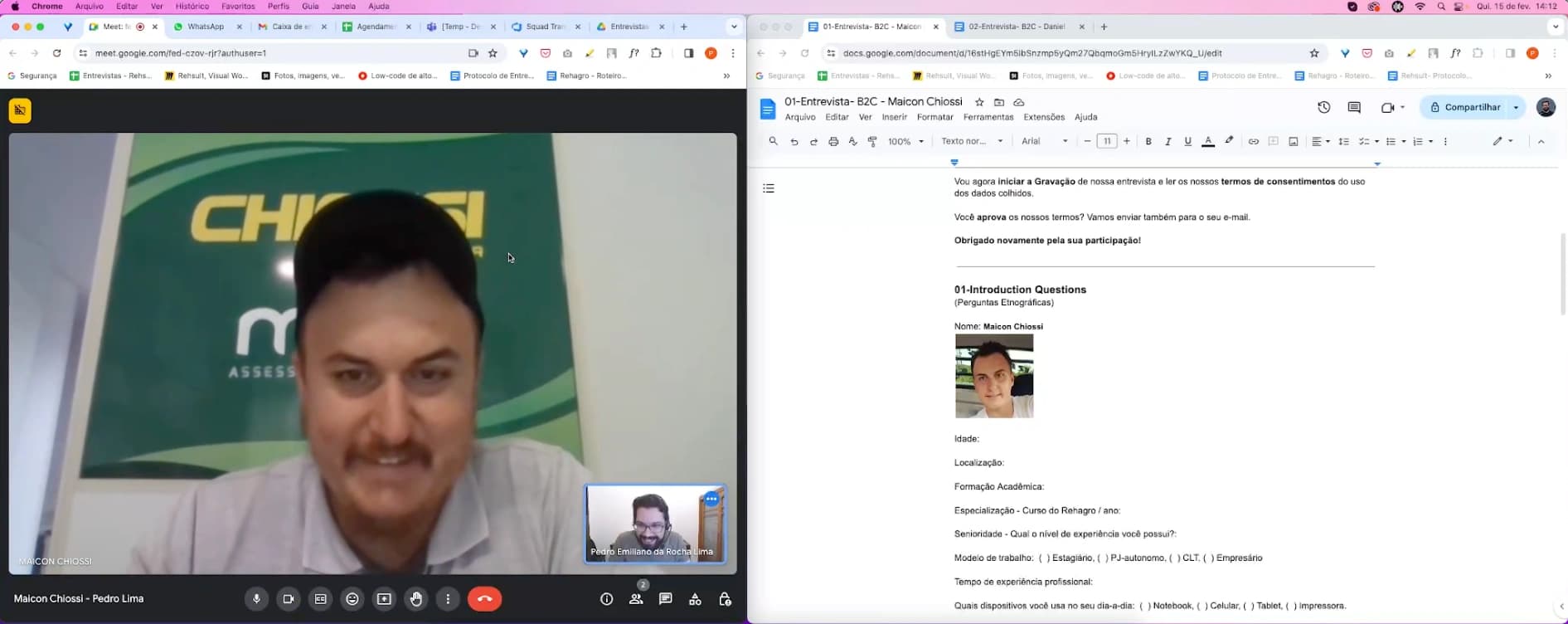Undo last edit in Docs

[794, 141]
